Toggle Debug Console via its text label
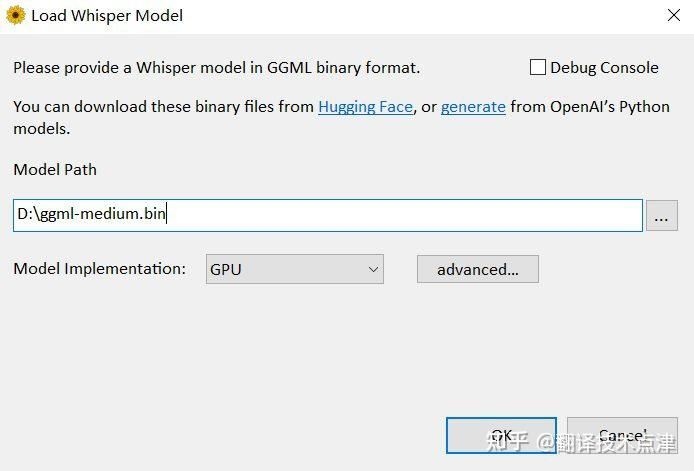694x471 pixels. 604,68
